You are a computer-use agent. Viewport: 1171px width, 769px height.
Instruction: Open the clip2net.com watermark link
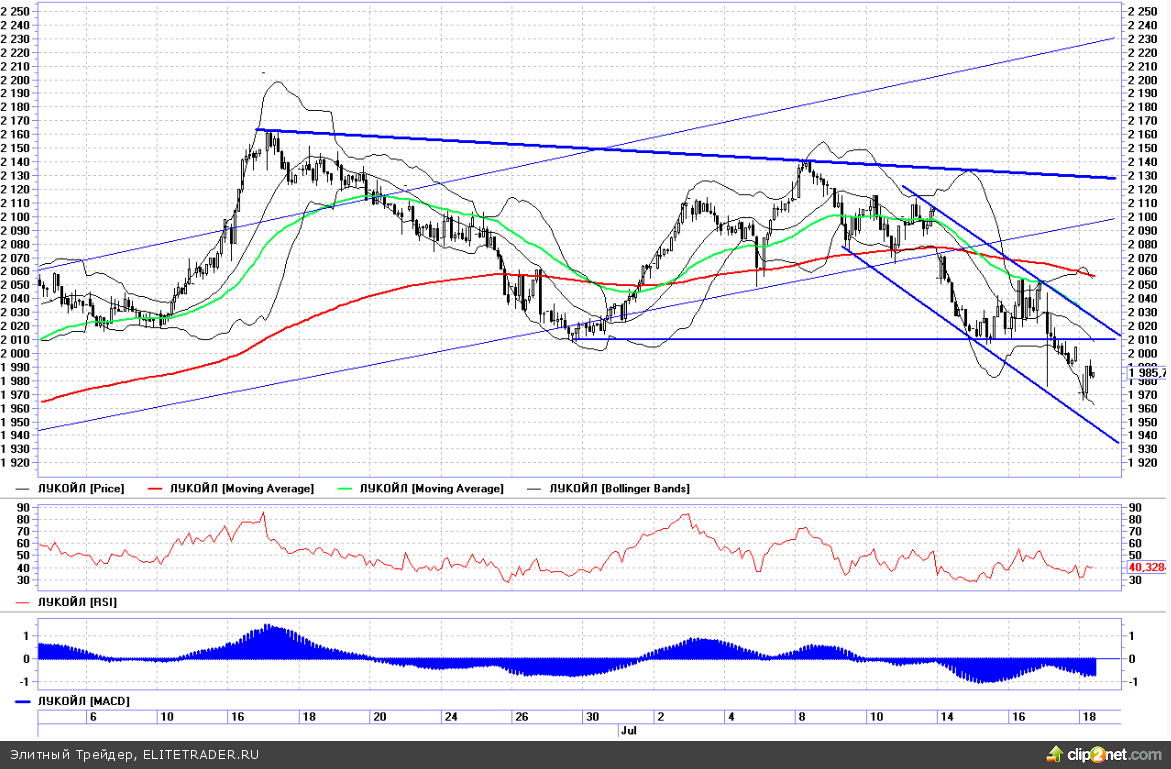click(1113, 752)
